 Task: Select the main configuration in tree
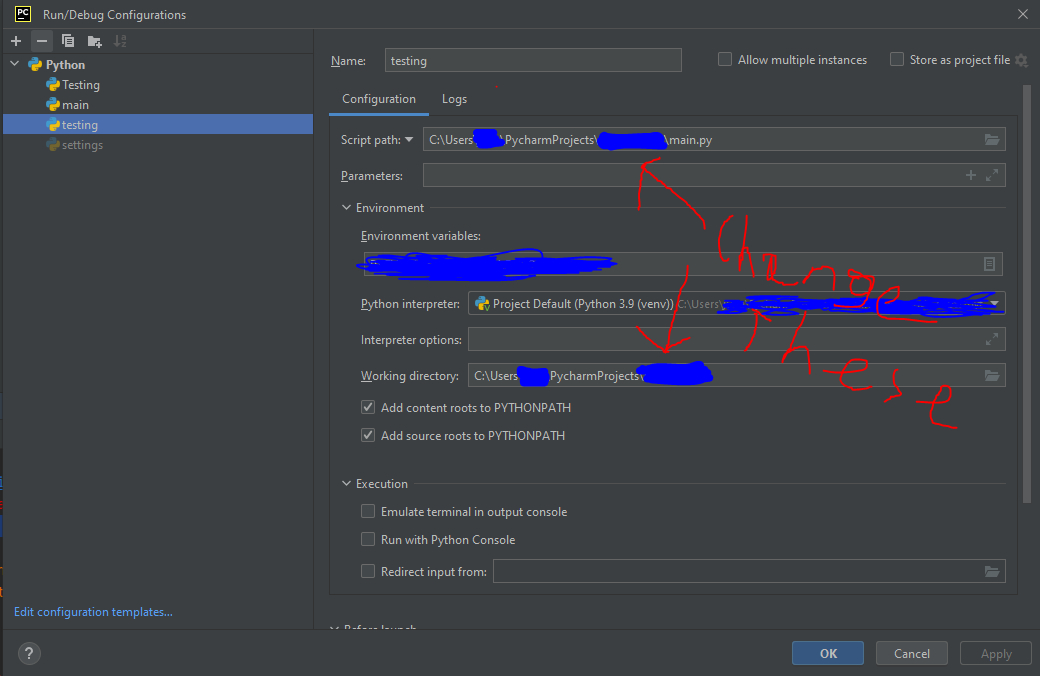75,105
